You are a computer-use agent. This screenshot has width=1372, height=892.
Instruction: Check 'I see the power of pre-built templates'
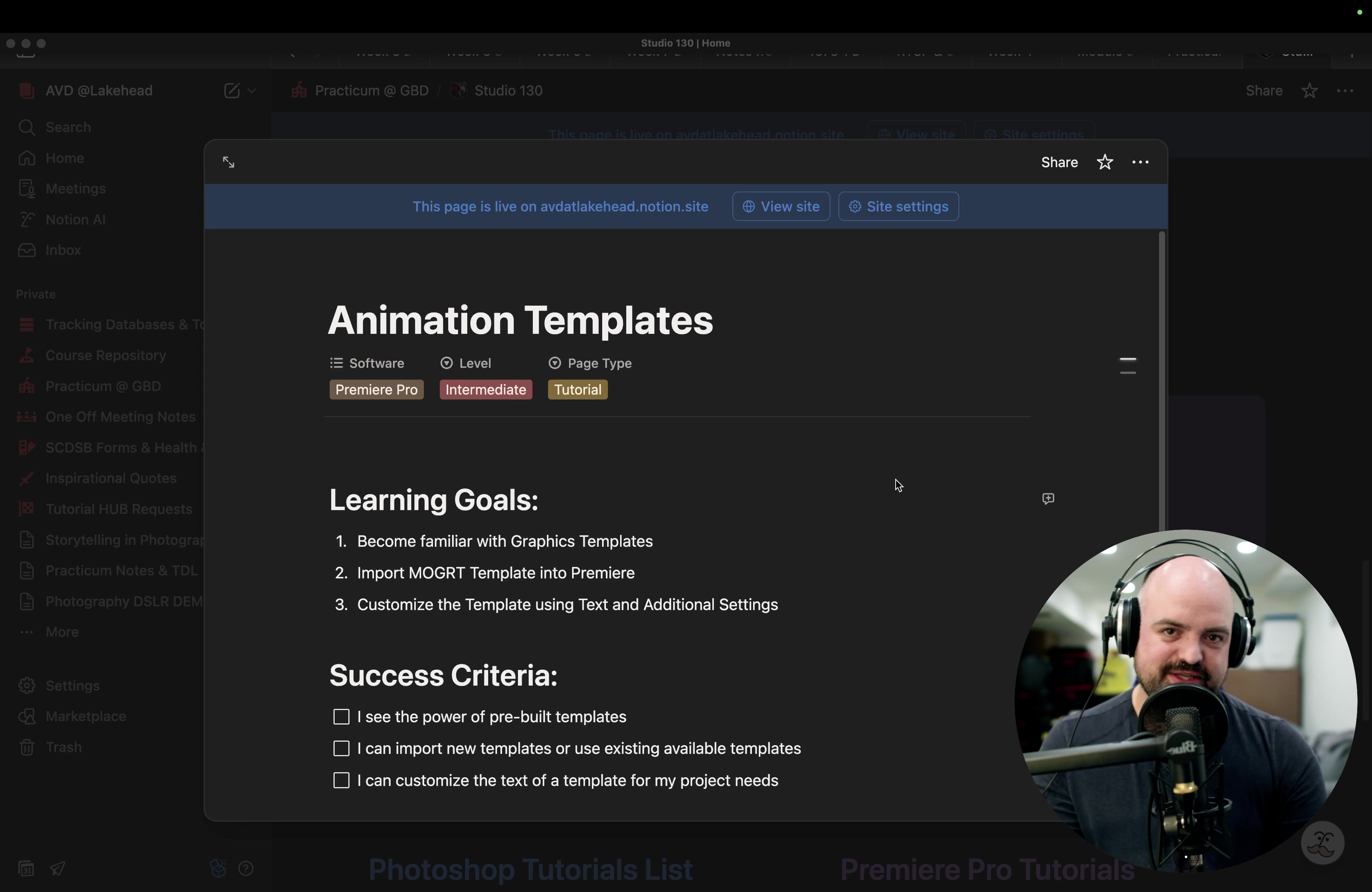(341, 717)
